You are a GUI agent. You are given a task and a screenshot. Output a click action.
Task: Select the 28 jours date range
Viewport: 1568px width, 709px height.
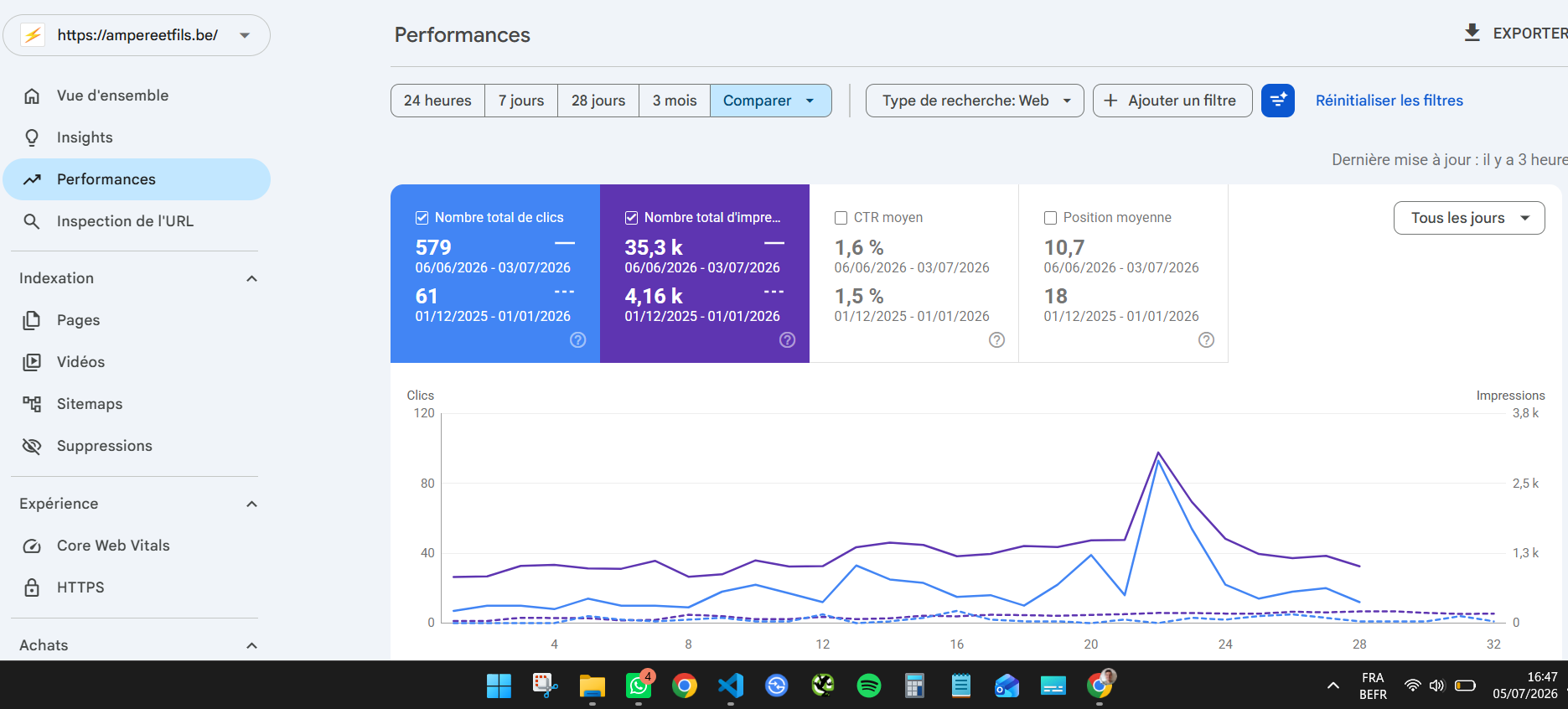point(598,101)
